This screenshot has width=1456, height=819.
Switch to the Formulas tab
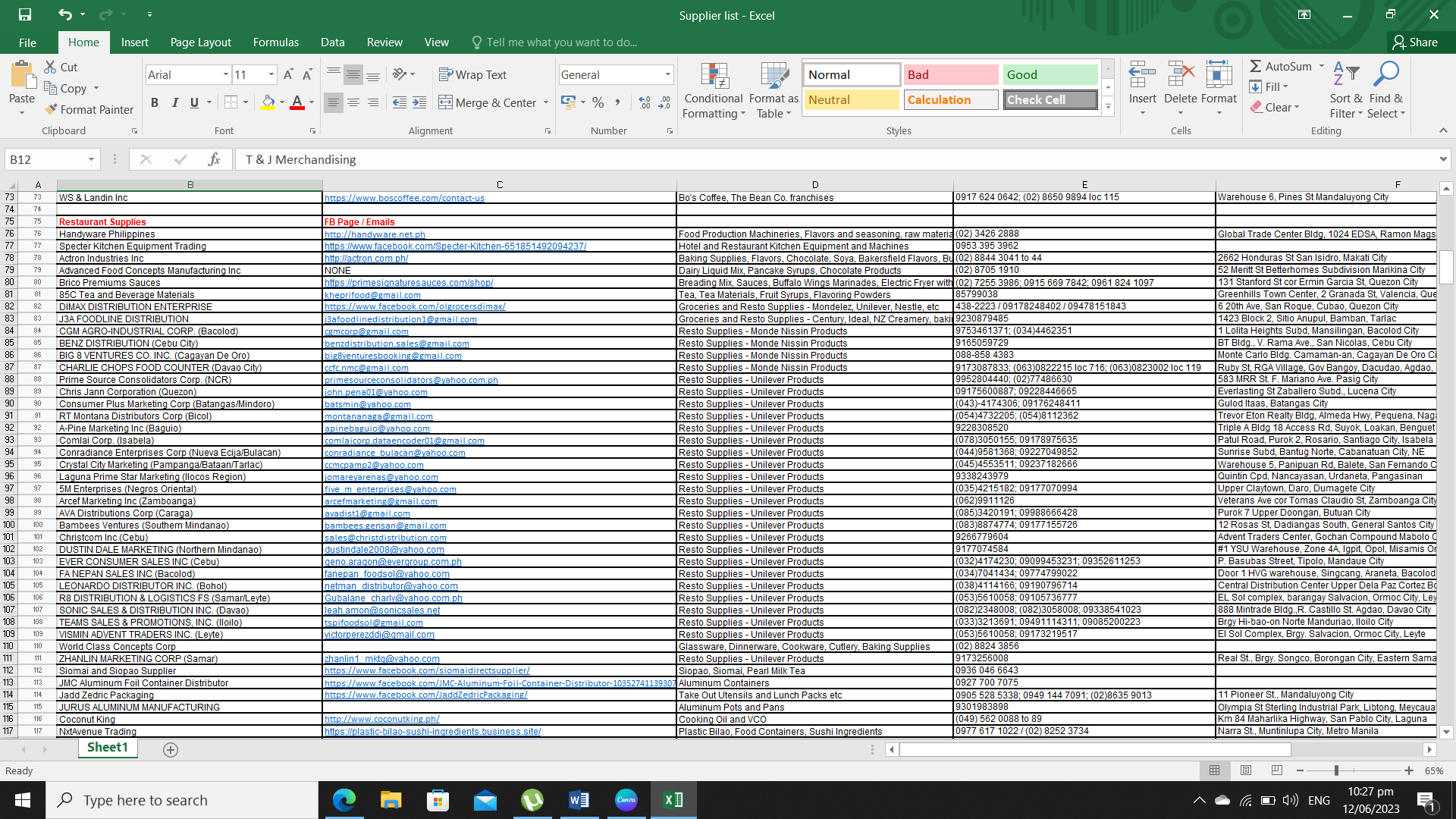click(275, 42)
